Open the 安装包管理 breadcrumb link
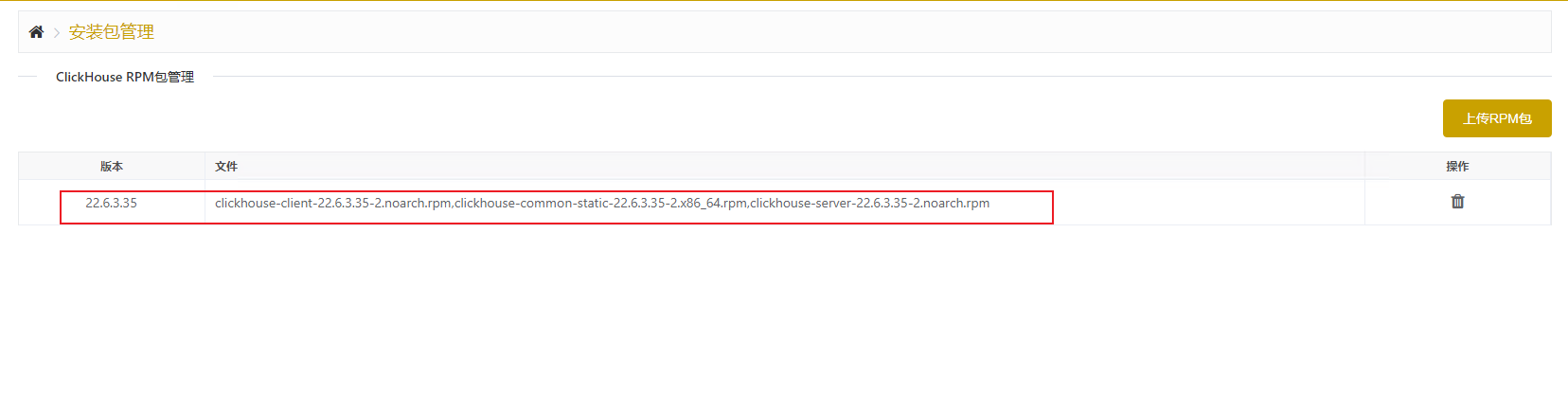 112,32
